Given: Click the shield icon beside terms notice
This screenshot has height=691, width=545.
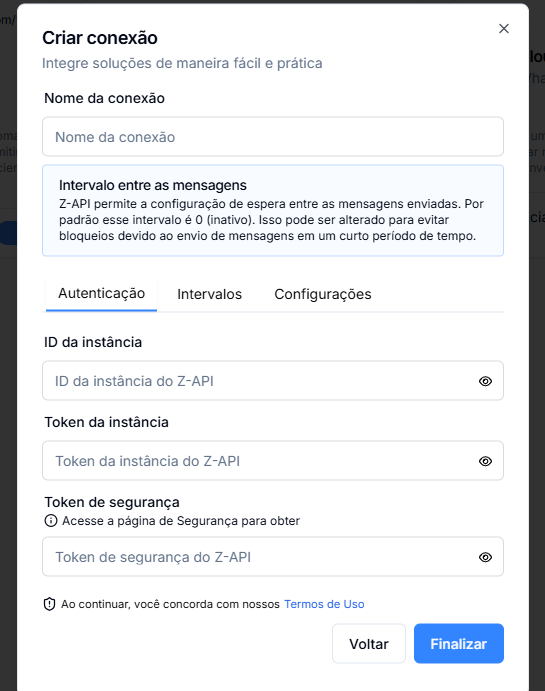Looking at the screenshot, I should (x=49, y=604).
